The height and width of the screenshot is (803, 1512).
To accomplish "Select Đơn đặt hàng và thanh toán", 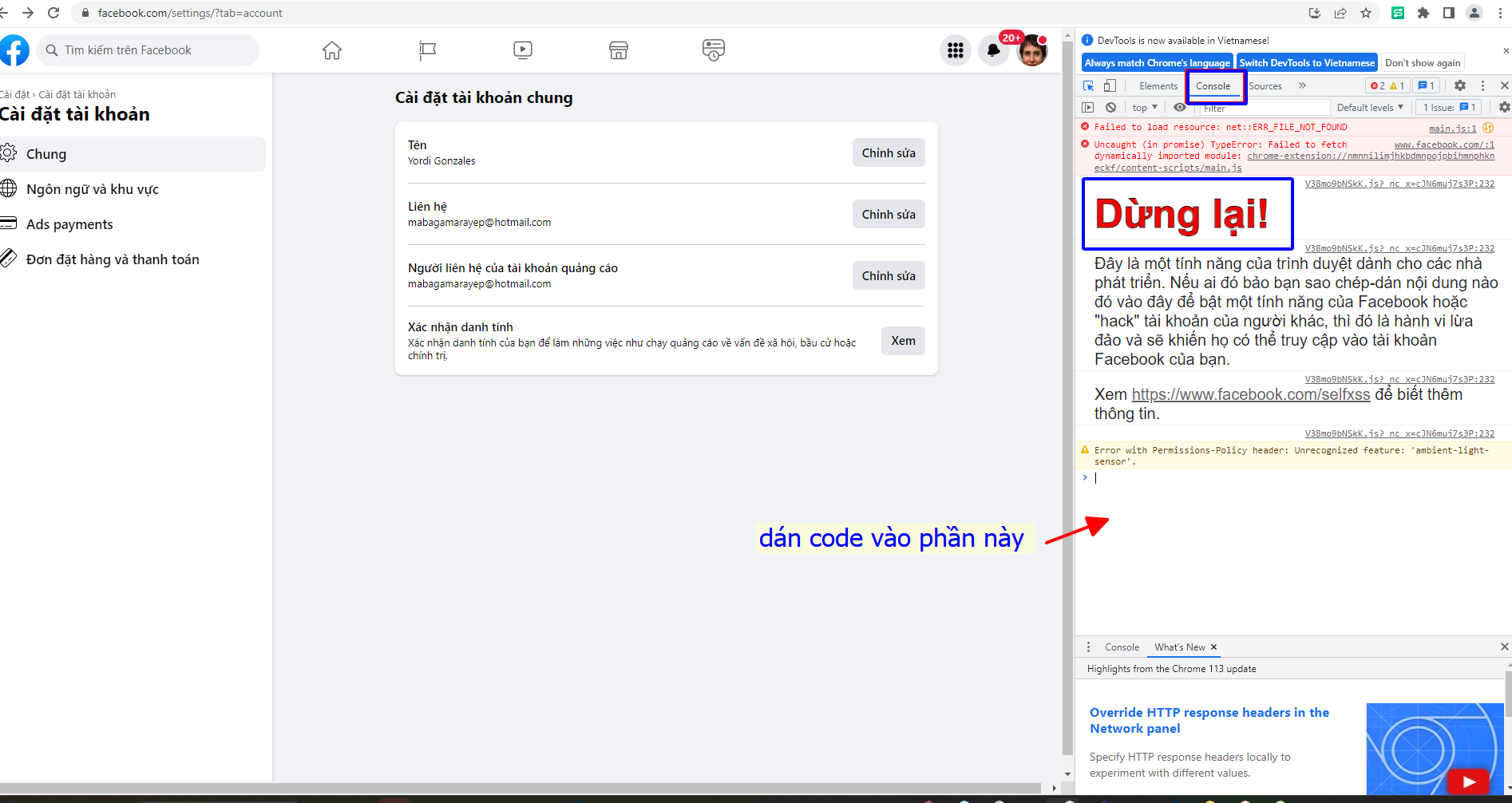I will [x=133, y=259].
